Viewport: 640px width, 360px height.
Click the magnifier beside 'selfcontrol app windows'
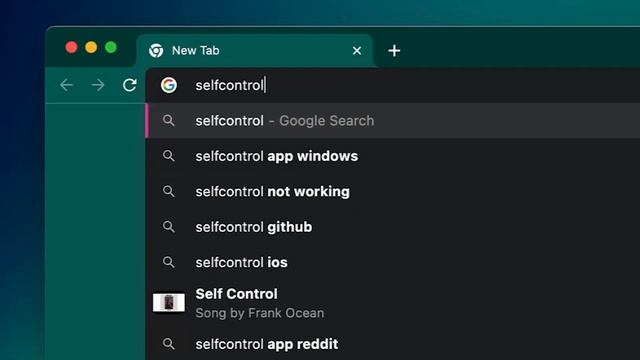click(x=169, y=156)
